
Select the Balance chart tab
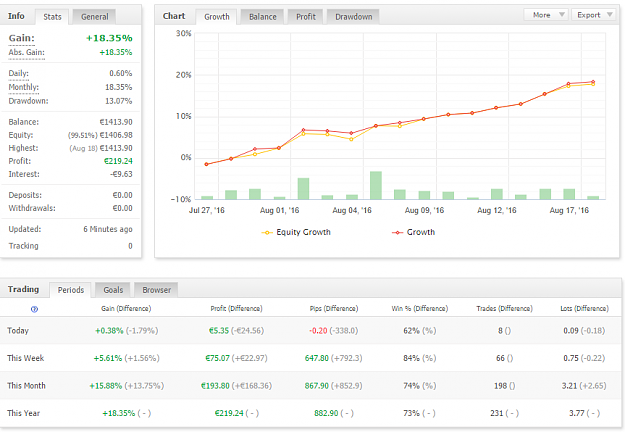[x=262, y=17]
